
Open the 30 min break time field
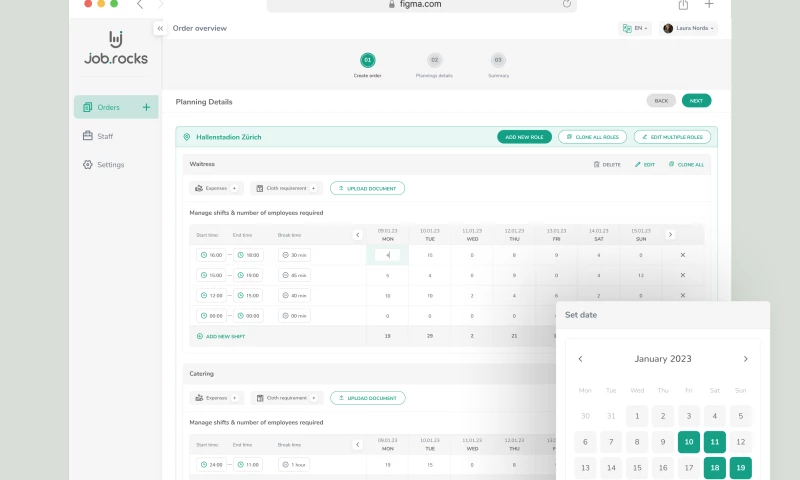pos(294,255)
